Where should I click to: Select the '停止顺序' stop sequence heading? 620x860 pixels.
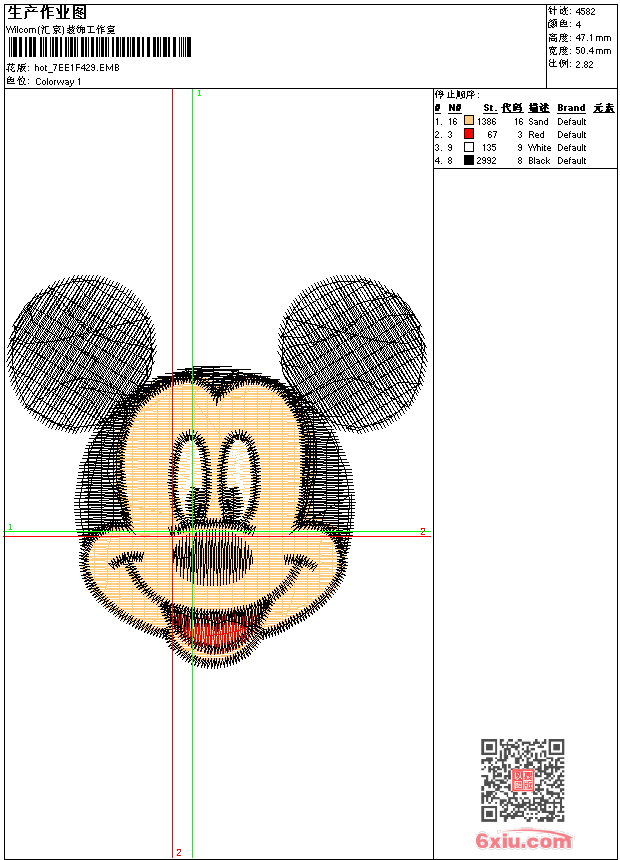click(456, 94)
